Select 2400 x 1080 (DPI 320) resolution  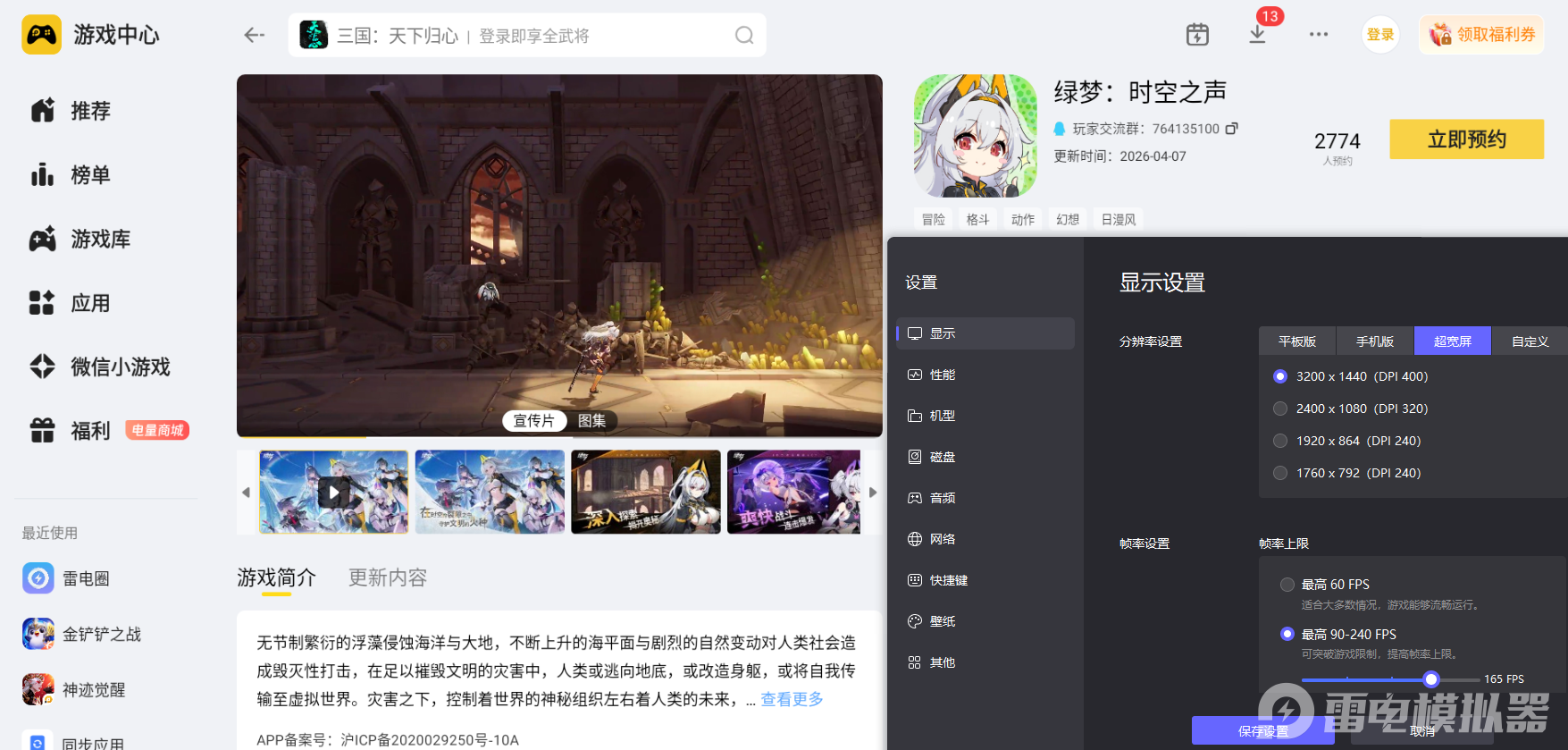pos(1280,409)
